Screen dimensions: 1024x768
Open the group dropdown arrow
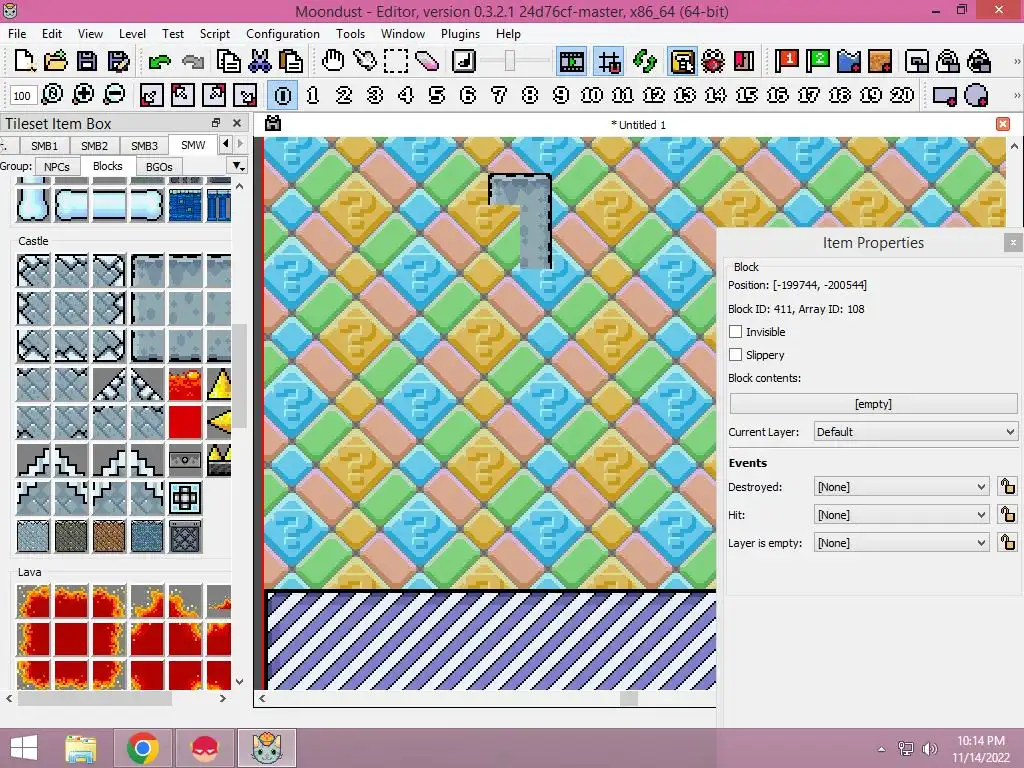click(x=238, y=166)
